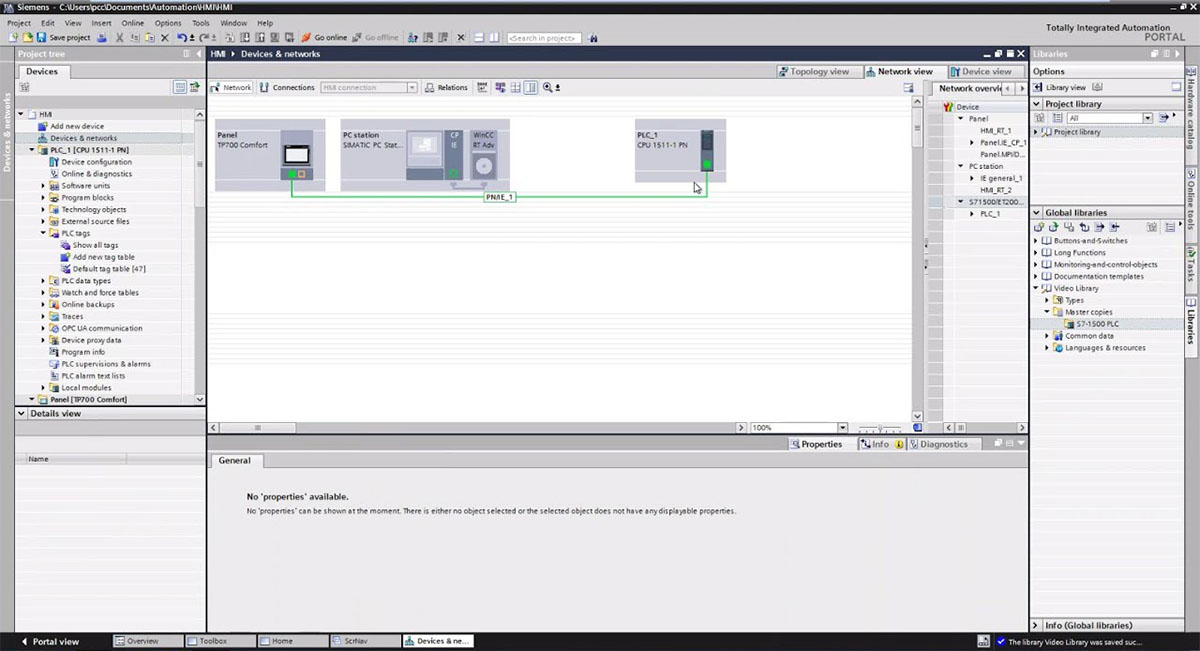The height and width of the screenshot is (651, 1200).
Task: Open the Project menu
Action: (x=19, y=22)
